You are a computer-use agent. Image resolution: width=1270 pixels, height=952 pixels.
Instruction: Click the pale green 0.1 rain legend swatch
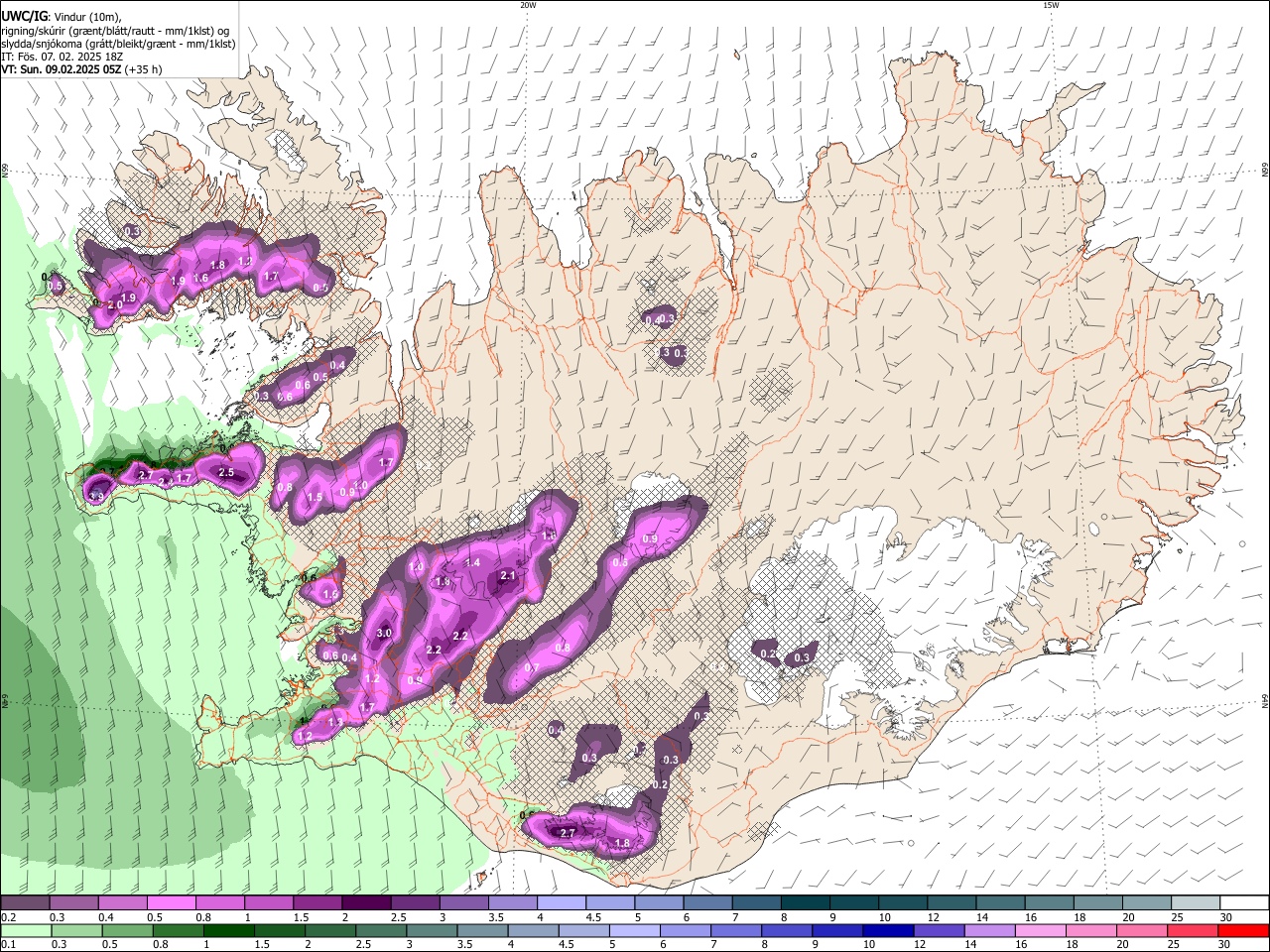click(x=25, y=930)
